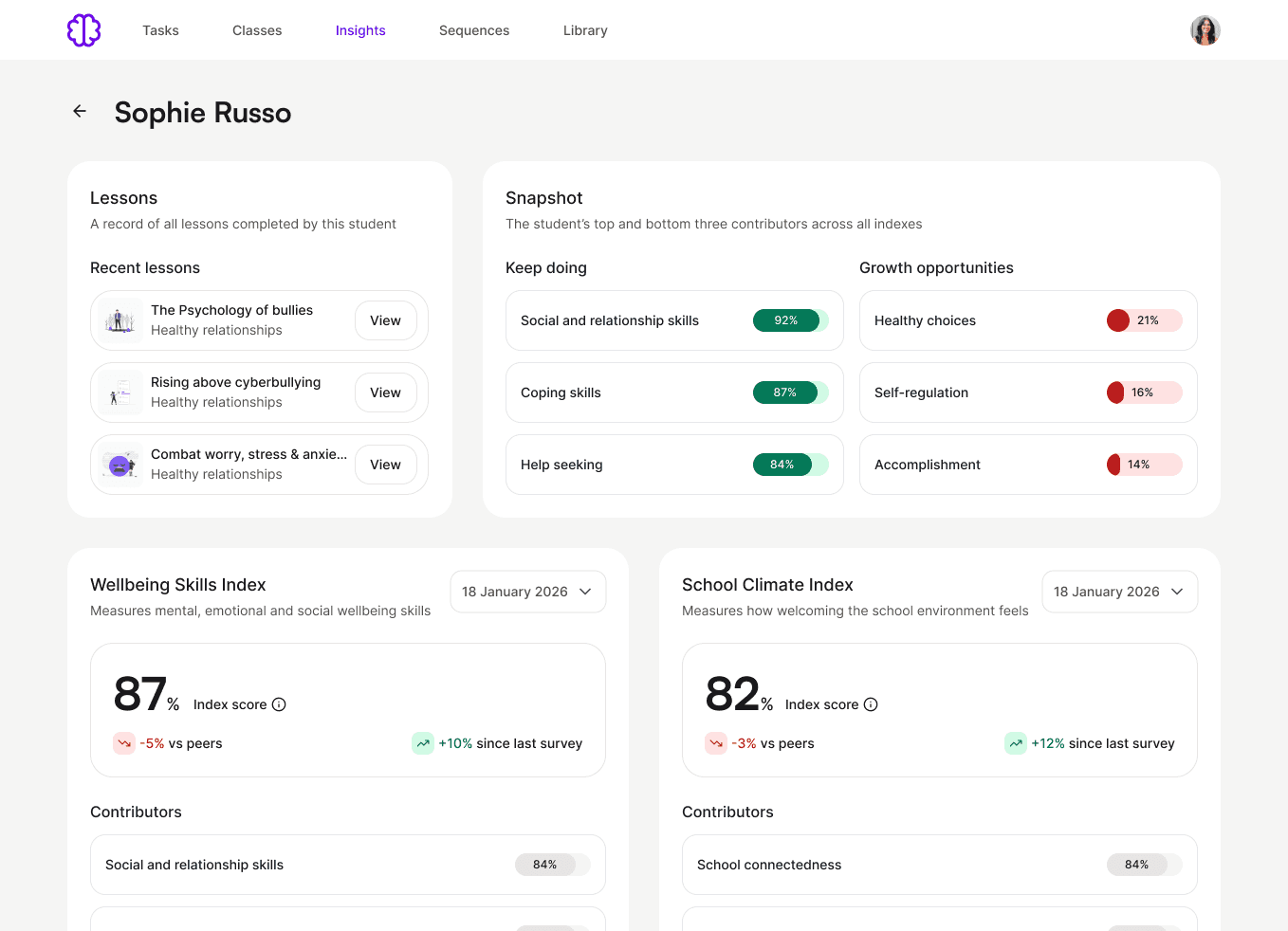Open the School Climate Index date dropdown
1288x931 pixels.
1119,592
